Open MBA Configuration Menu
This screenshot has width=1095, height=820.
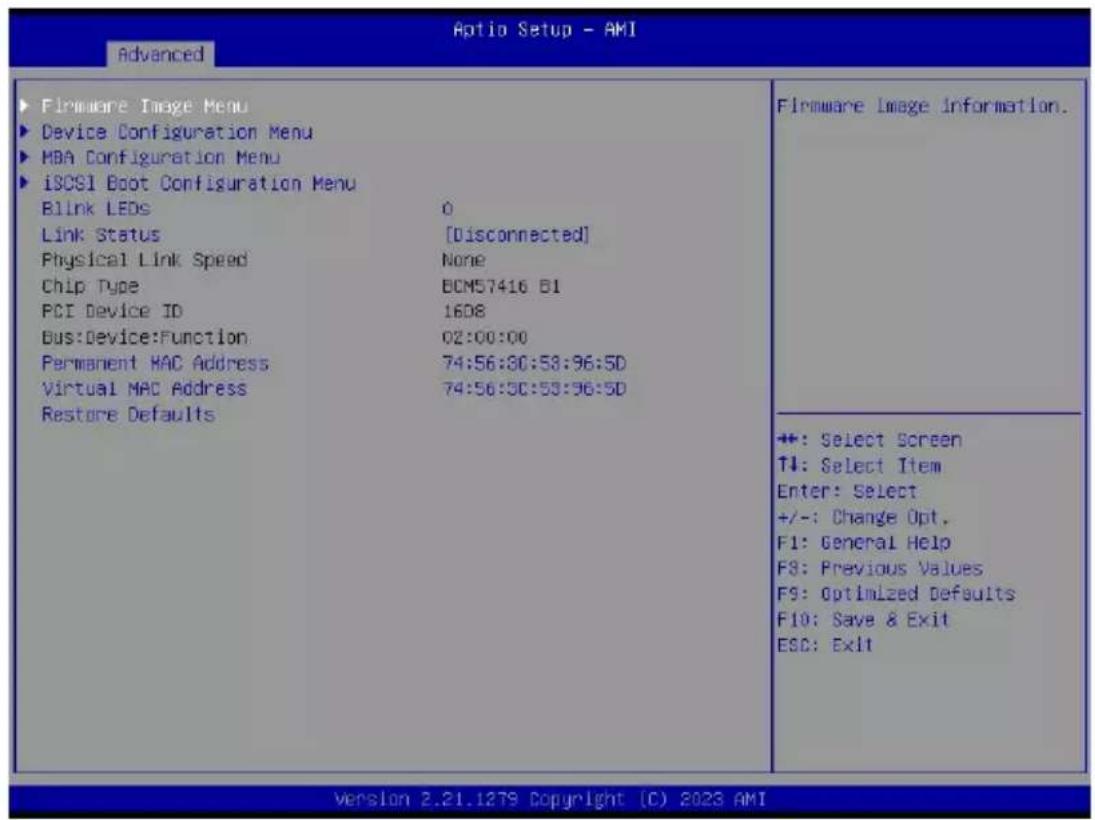(161, 158)
